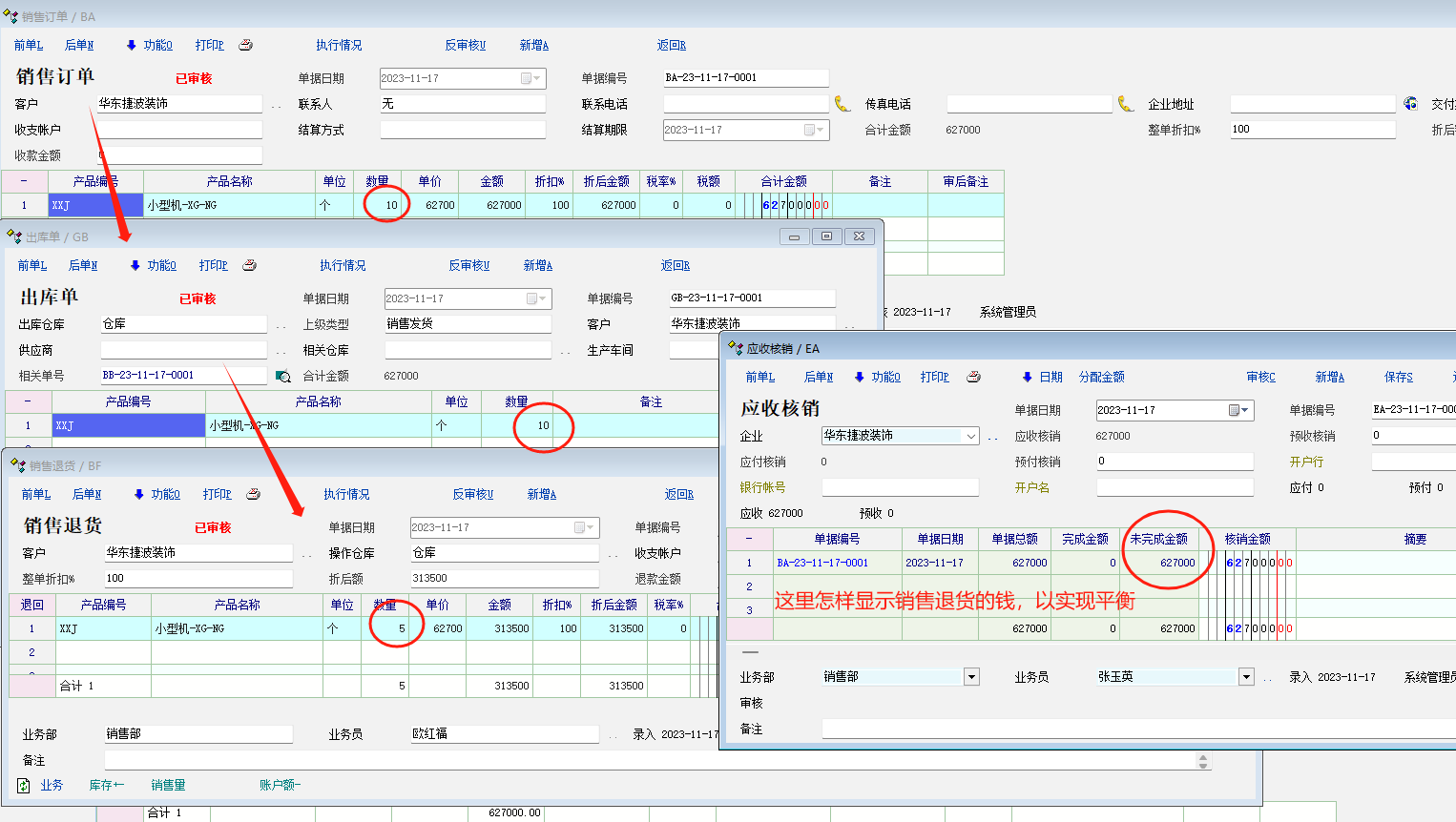Click the refresh icon left of 业务
This screenshot has height=822, width=1456.
coord(24,786)
